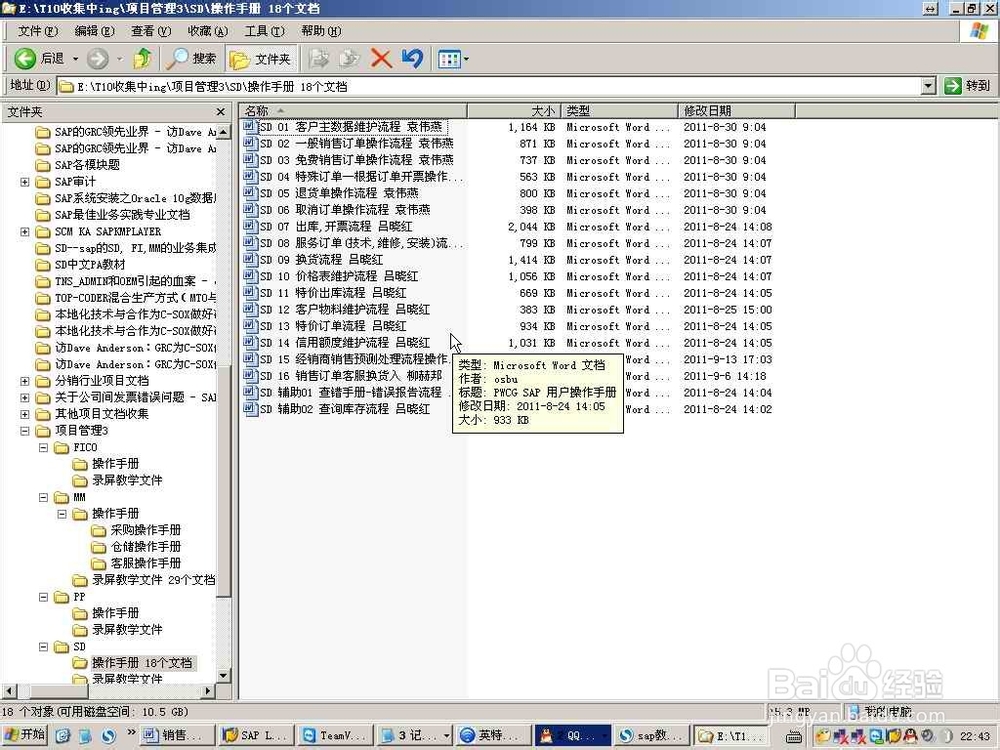Select Word icon of SD 16 销售订单客服换货入
This screenshot has width=1000, height=750.
coord(249,375)
